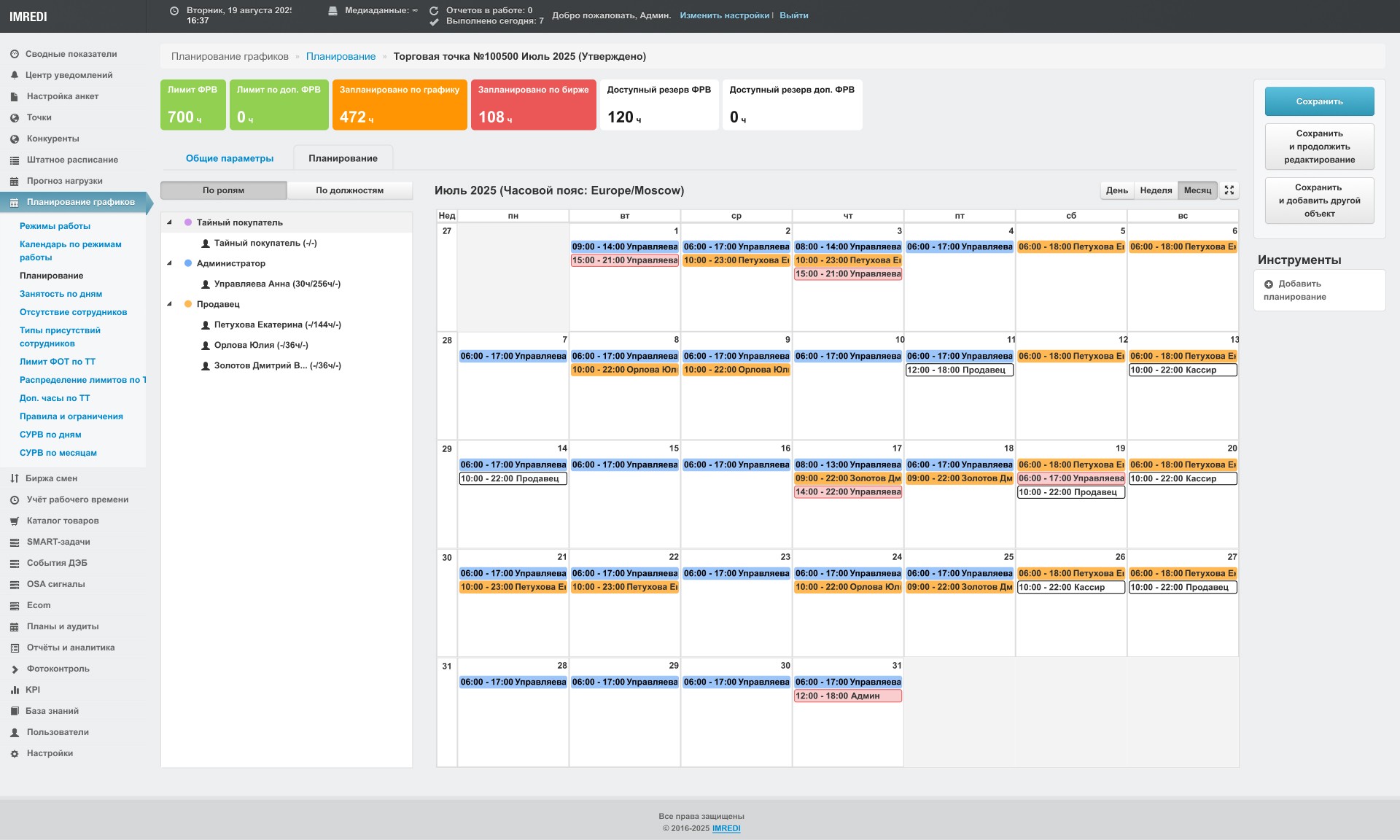
Task: Click the red Запланировано по бирже tile
Action: pos(533,105)
